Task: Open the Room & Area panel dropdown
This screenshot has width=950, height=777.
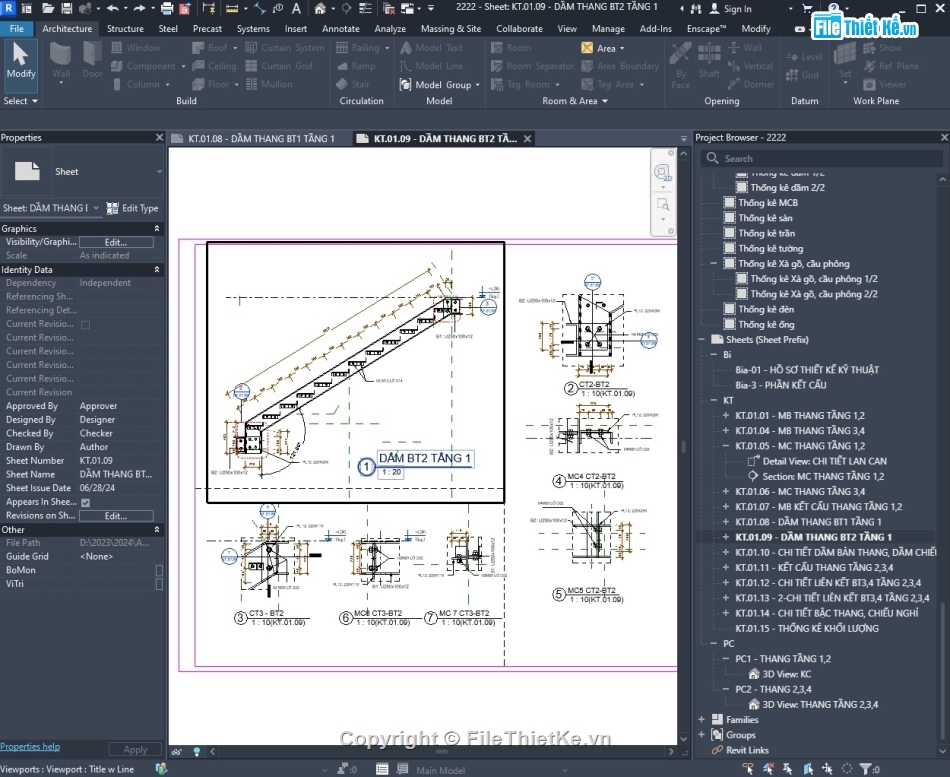Action: [575, 101]
